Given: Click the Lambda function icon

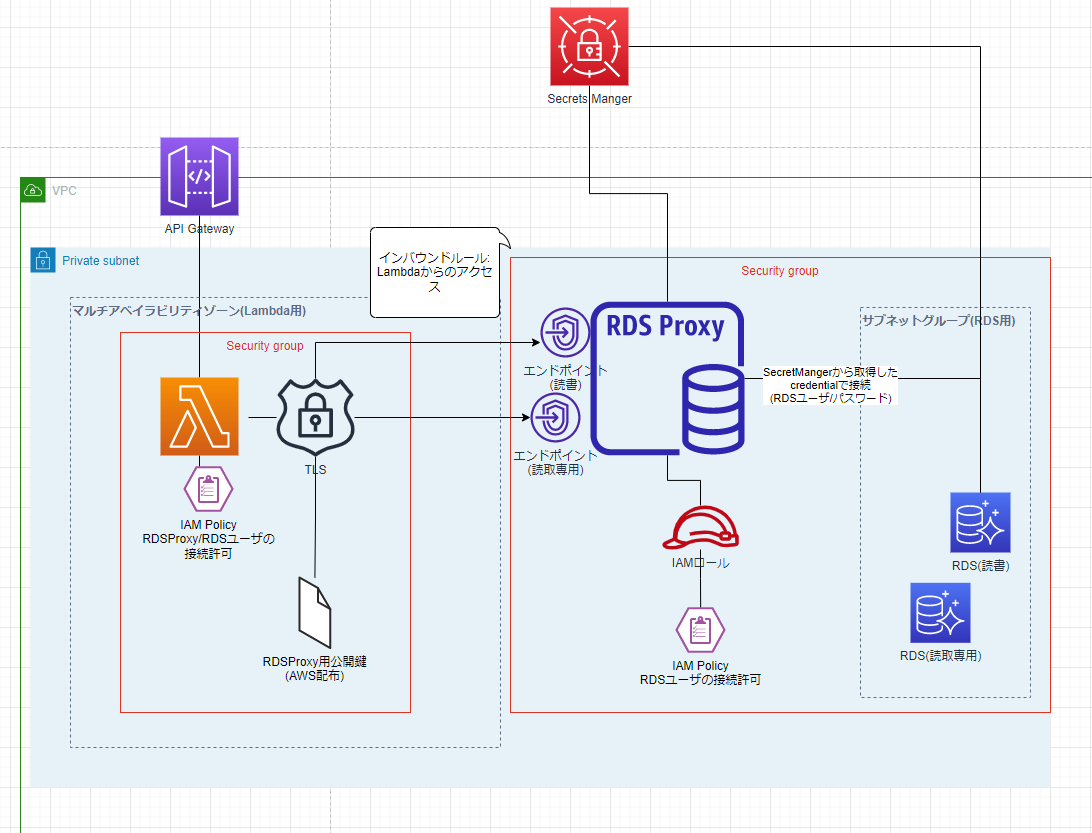Looking at the screenshot, I should [x=198, y=416].
